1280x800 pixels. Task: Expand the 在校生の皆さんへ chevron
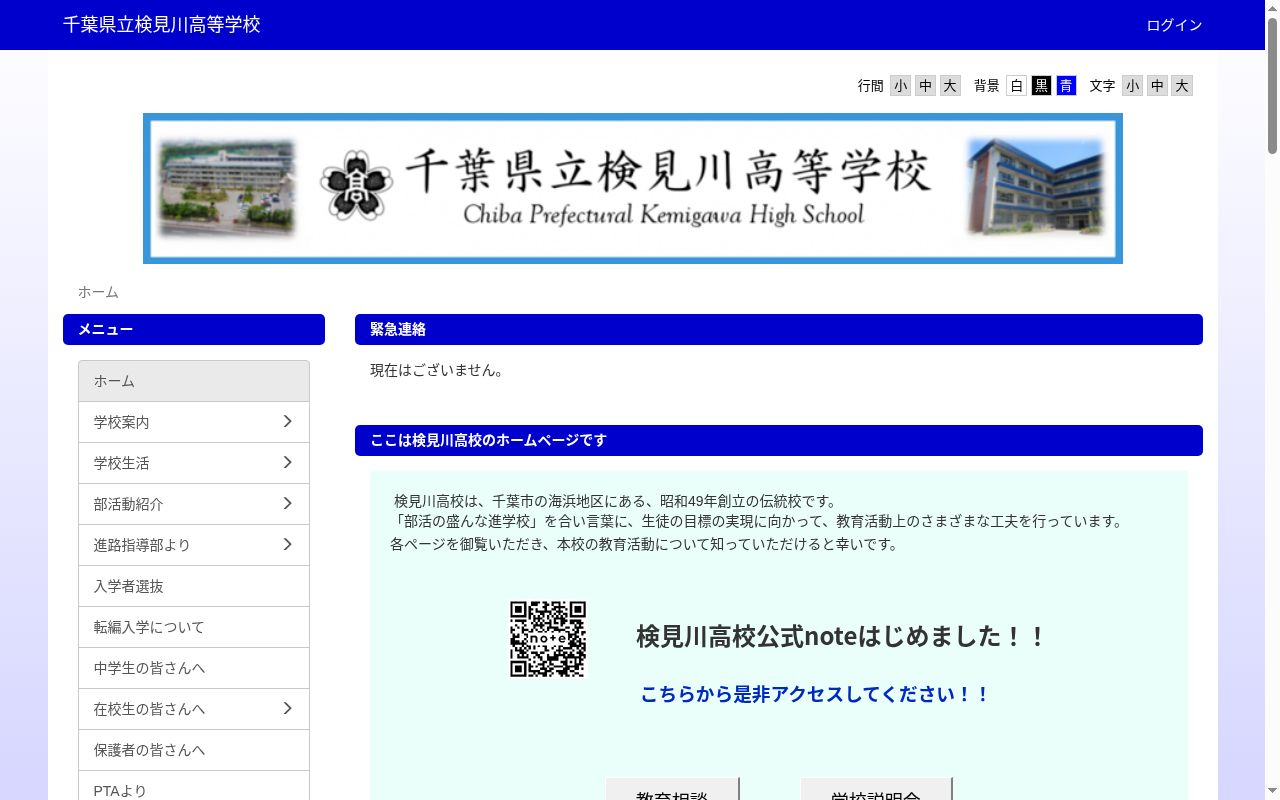click(x=287, y=709)
